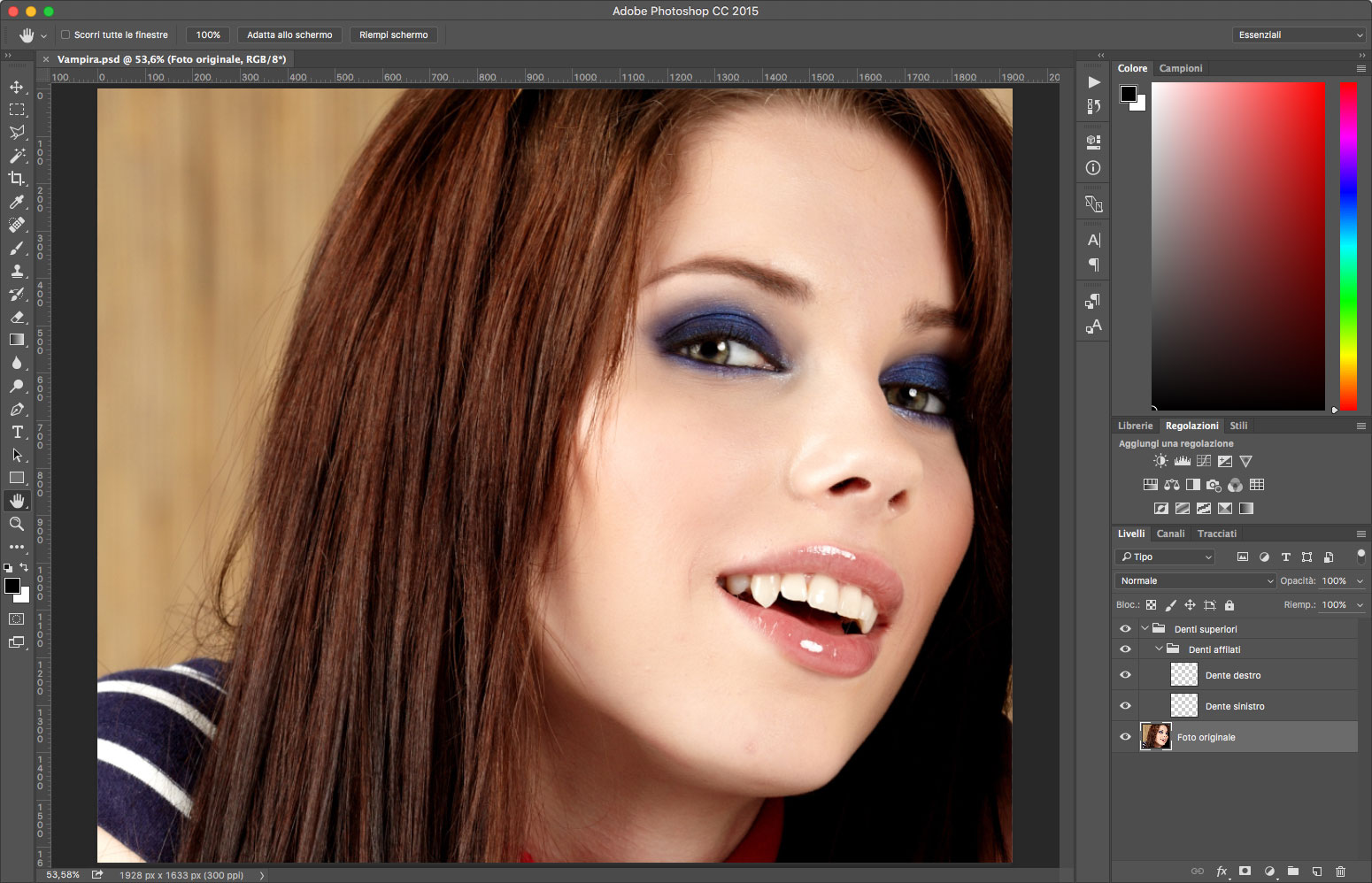Select the Rectangular Marquee tool
This screenshot has height=883, width=1372.
click(x=17, y=110)
